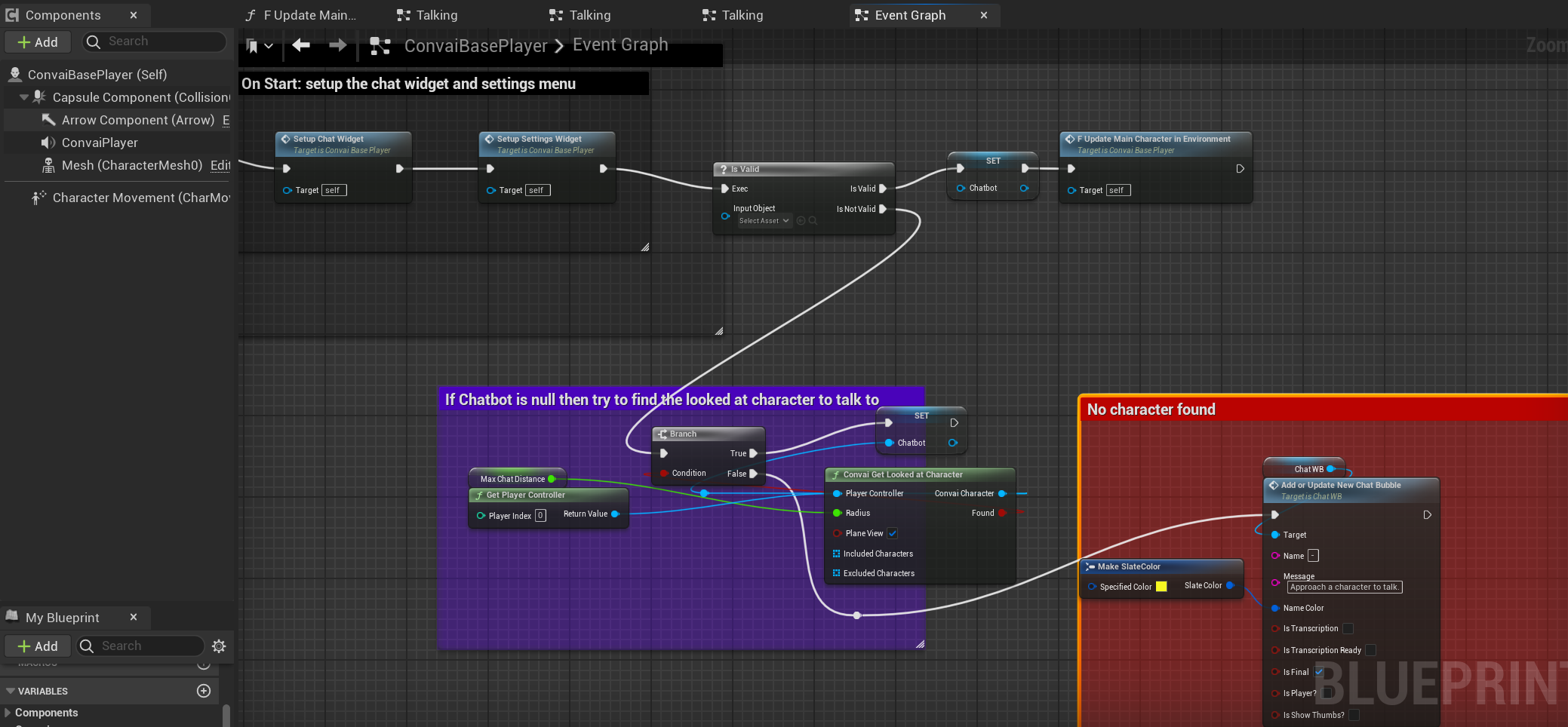The height and width of the screenshot is (727, 1568).
Task: Click the My Blueprint panel tab
Action: click(62, 618)
